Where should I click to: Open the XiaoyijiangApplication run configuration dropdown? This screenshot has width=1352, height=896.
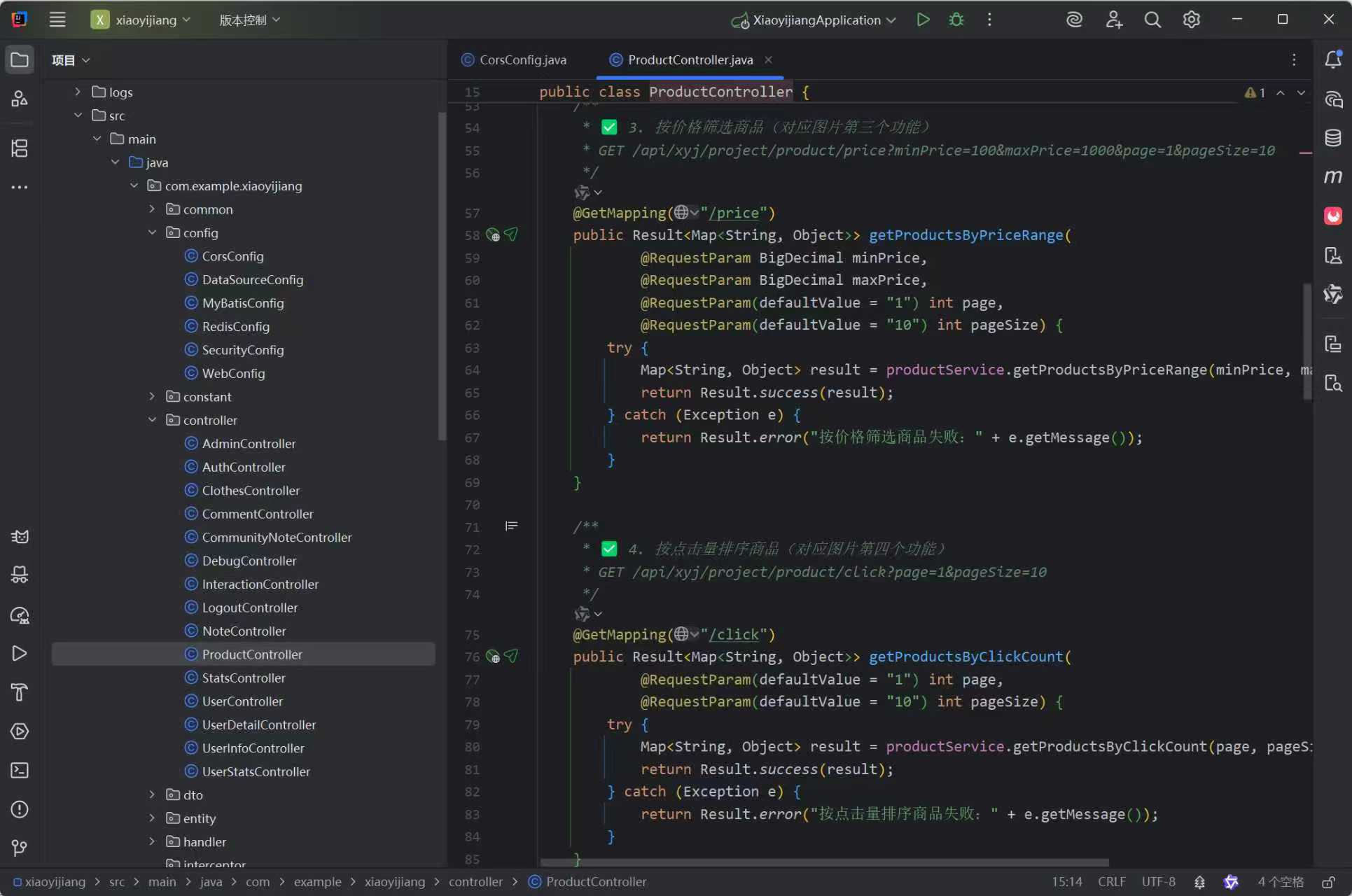(x=891, y=20)
